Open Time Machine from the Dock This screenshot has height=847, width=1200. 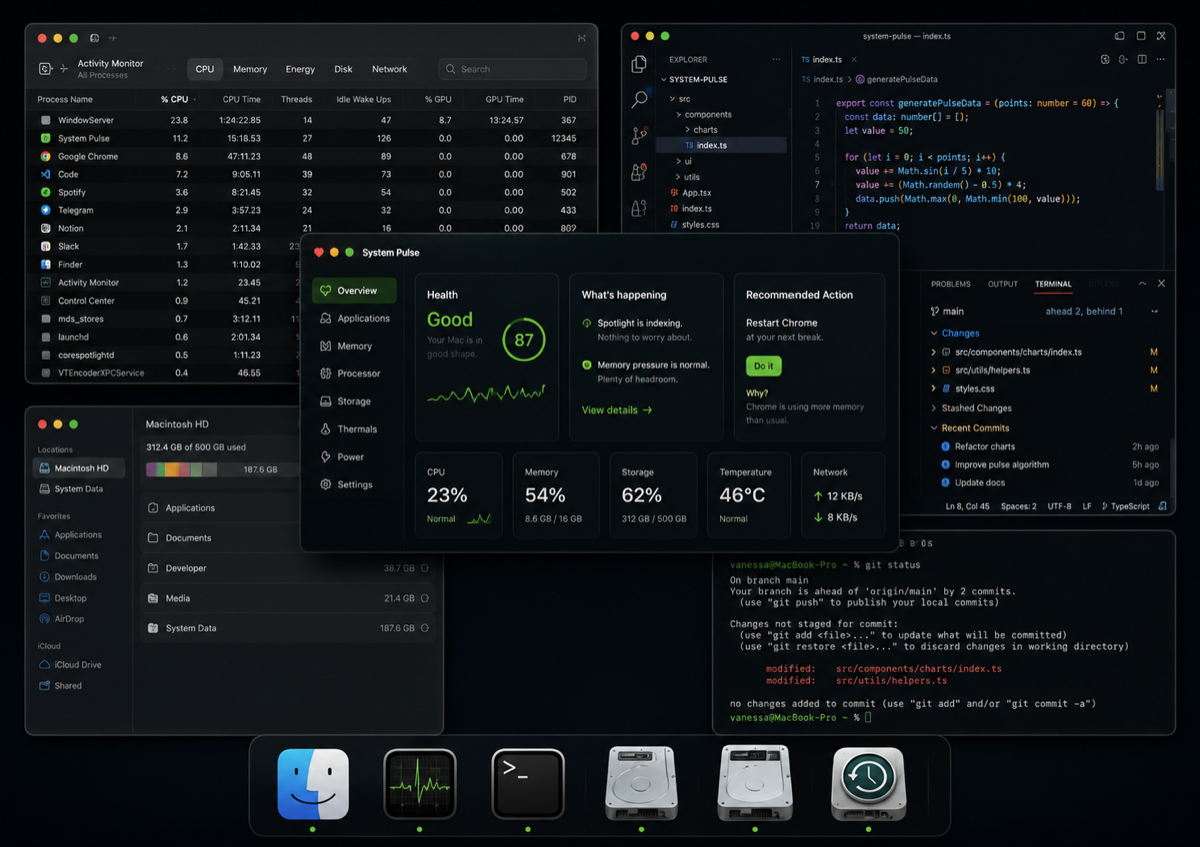point(868,784)
